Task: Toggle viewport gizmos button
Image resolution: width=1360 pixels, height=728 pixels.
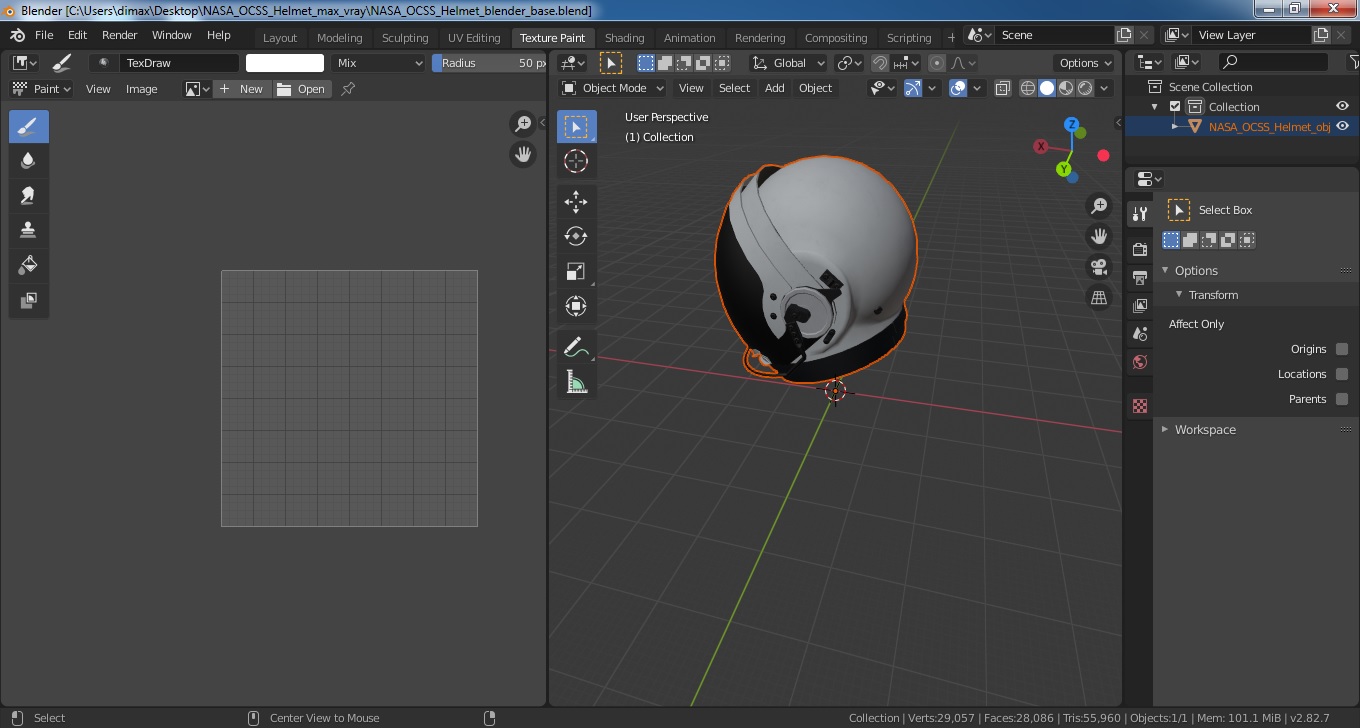Action: [x=913, y=88]
